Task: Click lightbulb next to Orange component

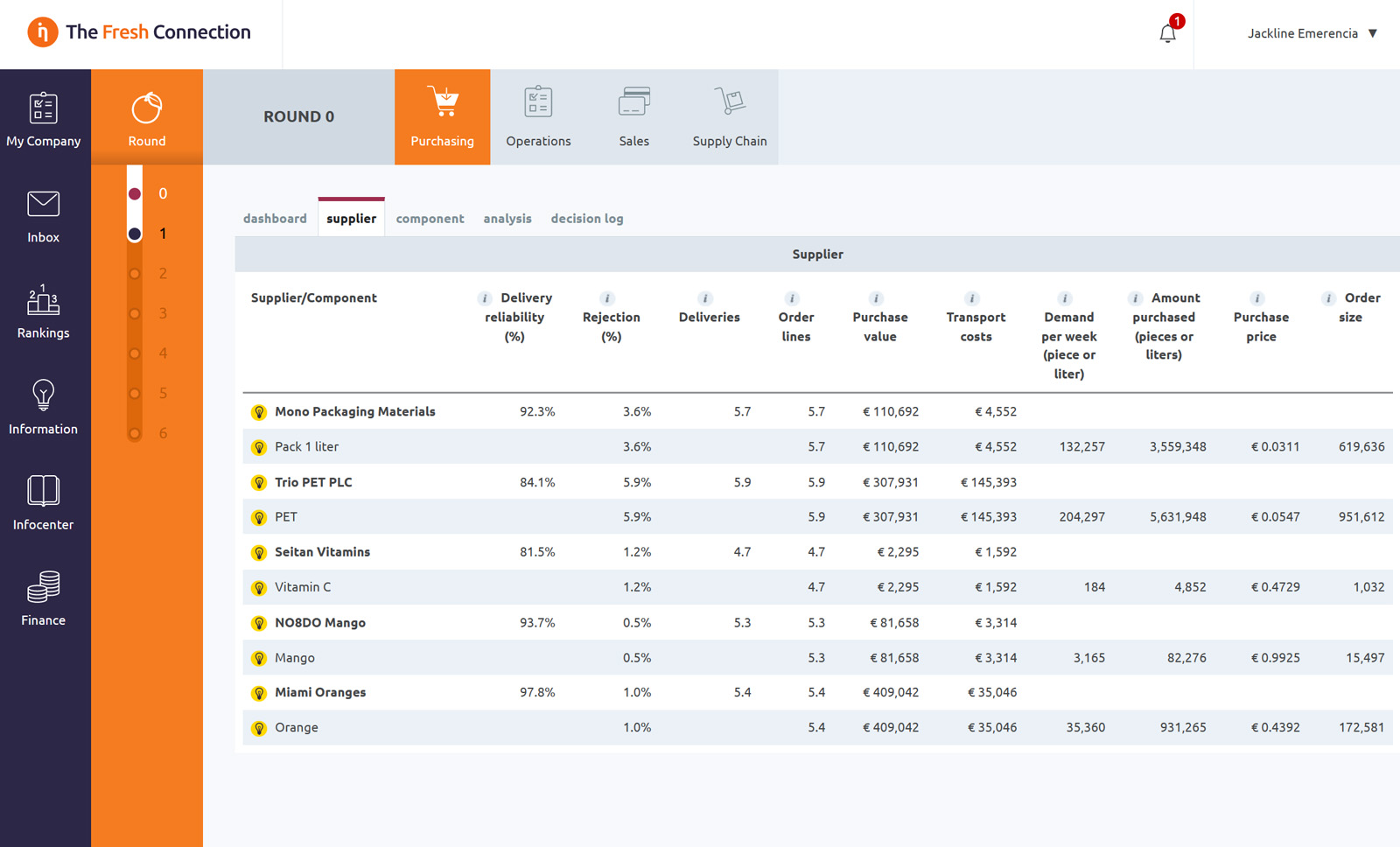Action: pos(259,728)
